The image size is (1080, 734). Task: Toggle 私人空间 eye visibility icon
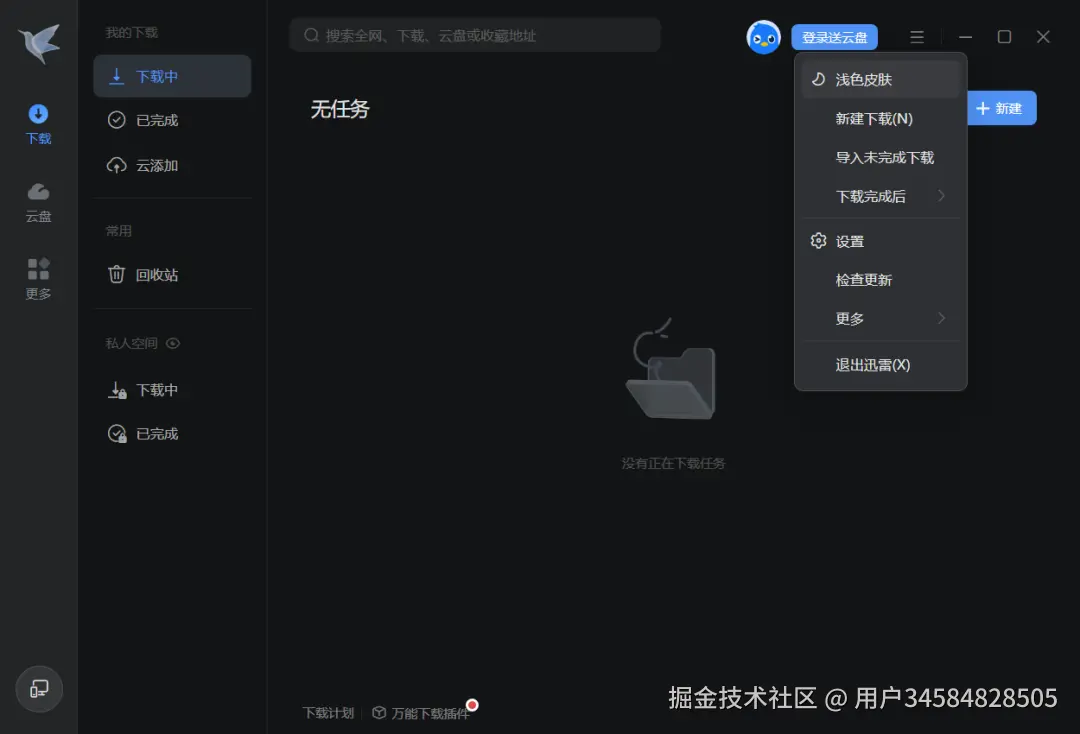pyautogui.click(x=173, y=343)
